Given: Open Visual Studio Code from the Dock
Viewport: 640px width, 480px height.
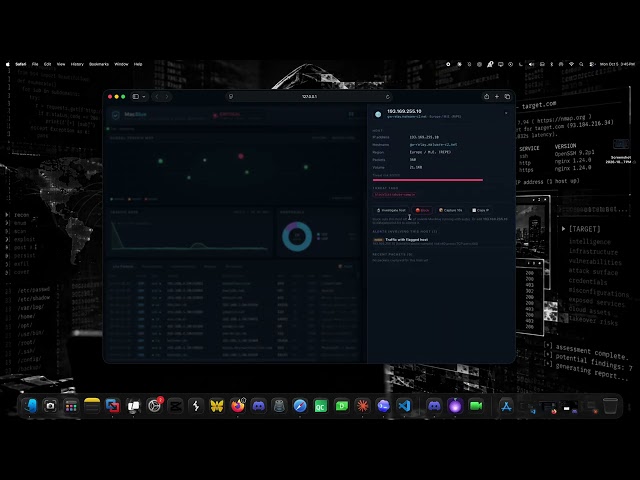Looking at the screenshot, I should 404,406.
